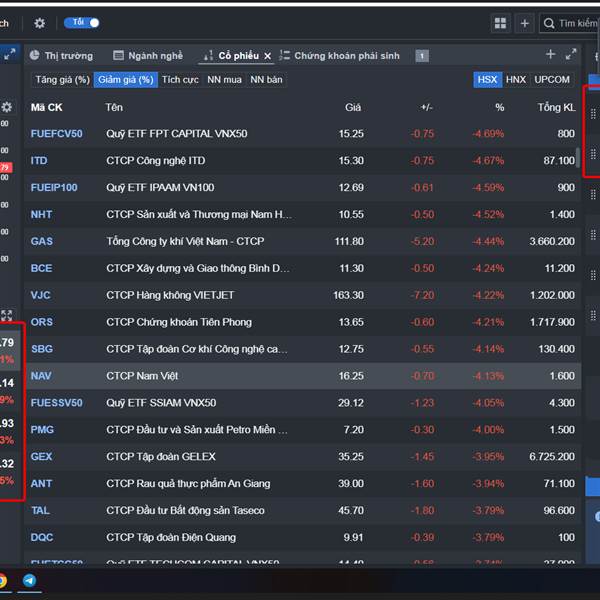Open stock code GAS
The image size is (600, 600).
[x=42, y=241]
